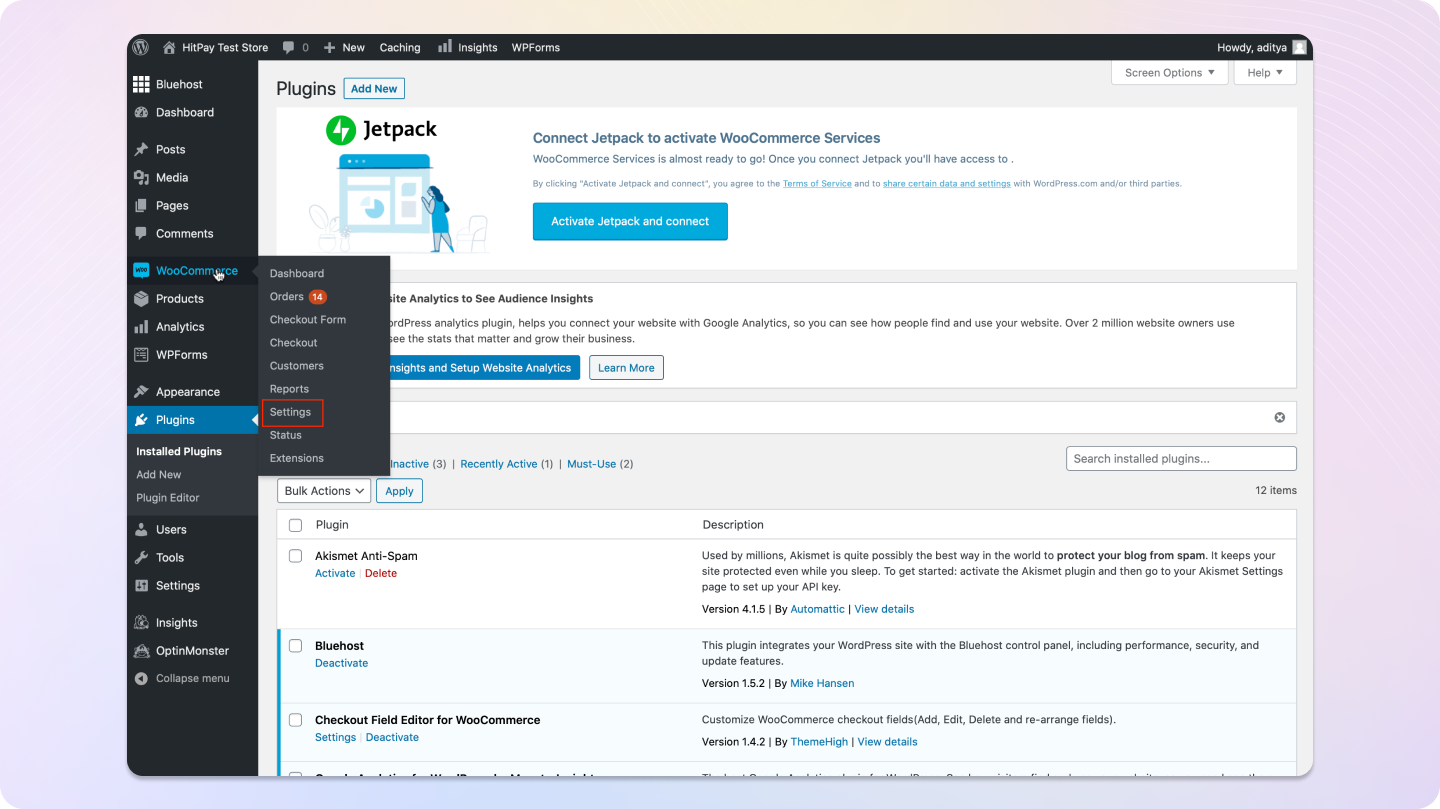The height and width of the screenshot is (809, 1440).
Task: Filter by Recently Active plugins
Action: pos(499,464)
